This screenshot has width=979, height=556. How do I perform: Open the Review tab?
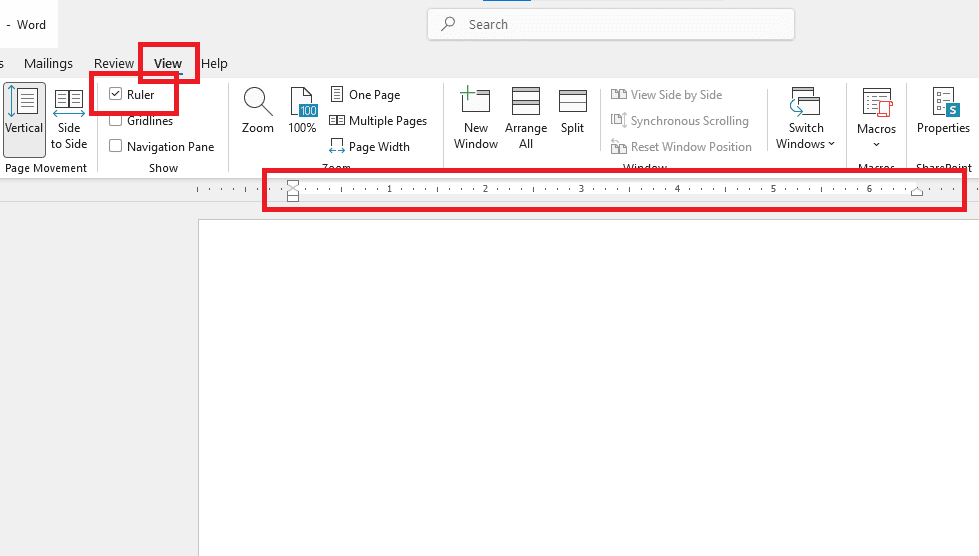[x=114, y=64]
